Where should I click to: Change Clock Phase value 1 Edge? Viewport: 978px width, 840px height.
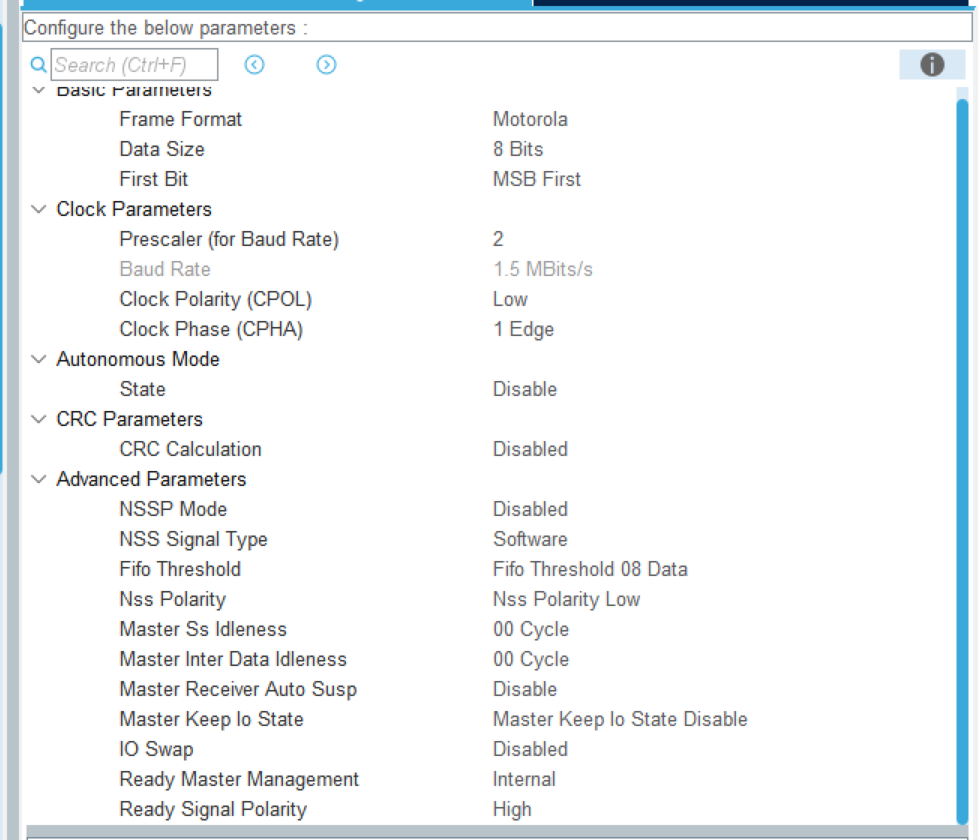pos(523,329)
